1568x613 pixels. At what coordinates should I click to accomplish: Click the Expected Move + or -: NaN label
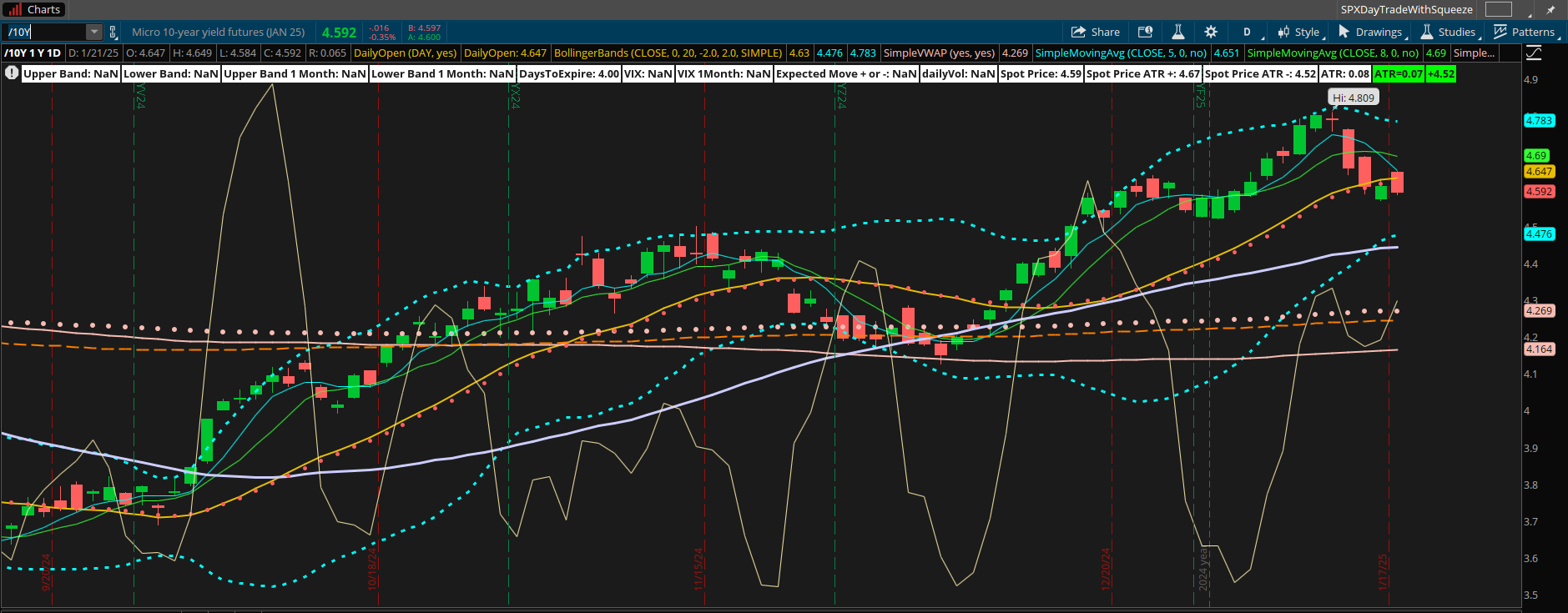point(846,73)
